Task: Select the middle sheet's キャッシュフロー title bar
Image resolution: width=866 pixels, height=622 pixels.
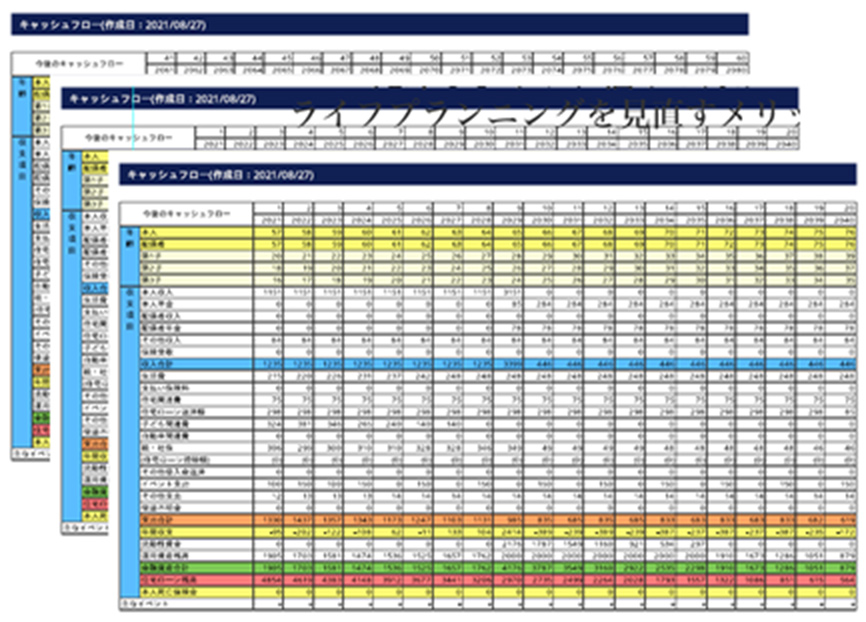Action: [x=430, y=99]
